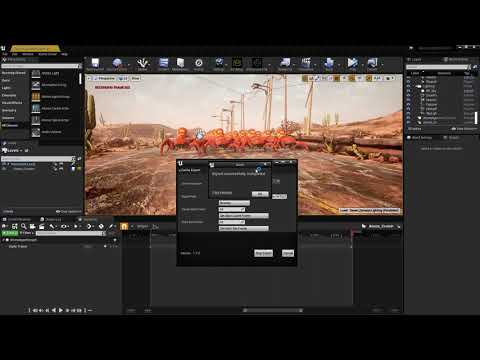Open the Sequencer Filters dropdown

click(x=27, y=233)
